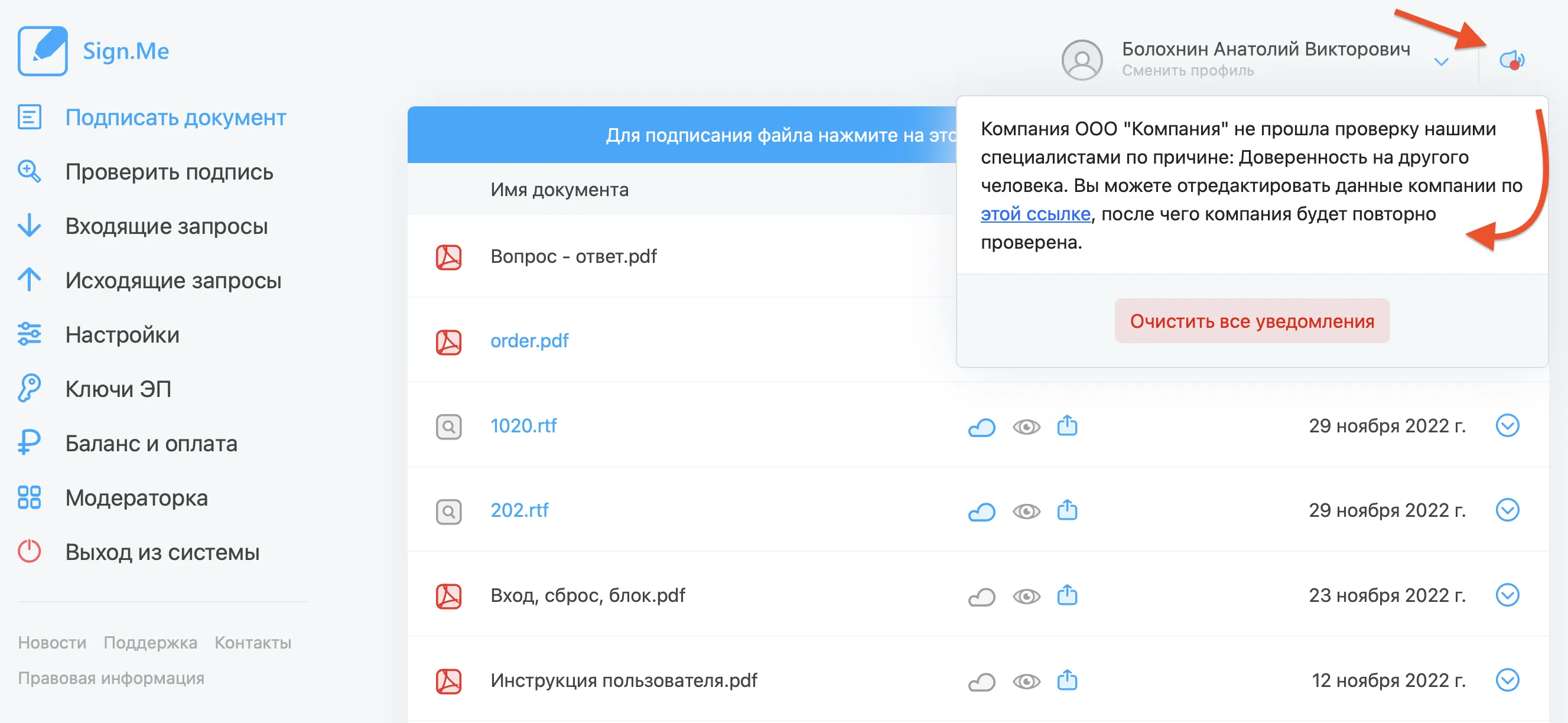Toggle the eye icon for 202.rtf
Screen dimensions: 1568x723
coord(1026,511)
